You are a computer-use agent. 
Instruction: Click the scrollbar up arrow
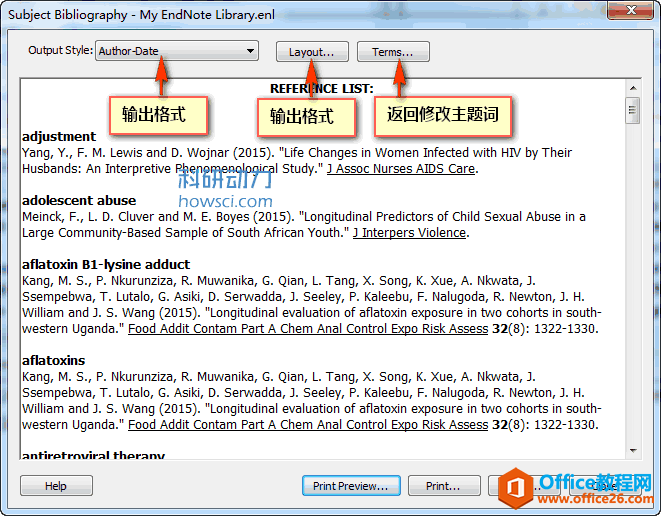click(633, 88)
